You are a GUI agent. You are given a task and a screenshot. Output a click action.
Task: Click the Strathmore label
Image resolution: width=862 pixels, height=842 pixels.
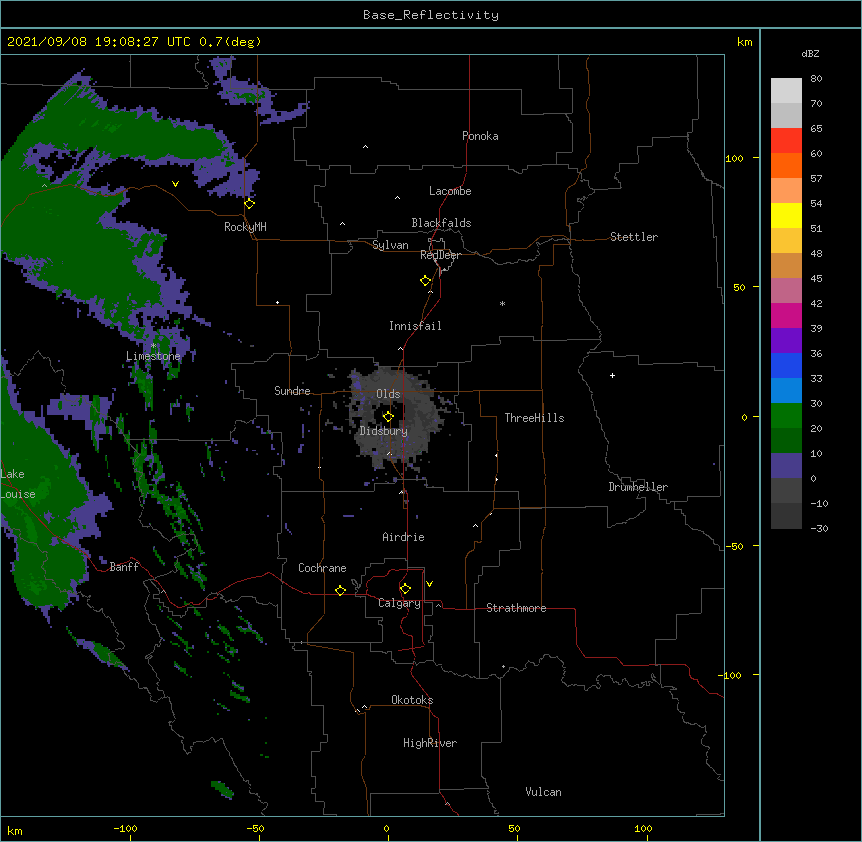pyautogui.click(x=516, y=608)
